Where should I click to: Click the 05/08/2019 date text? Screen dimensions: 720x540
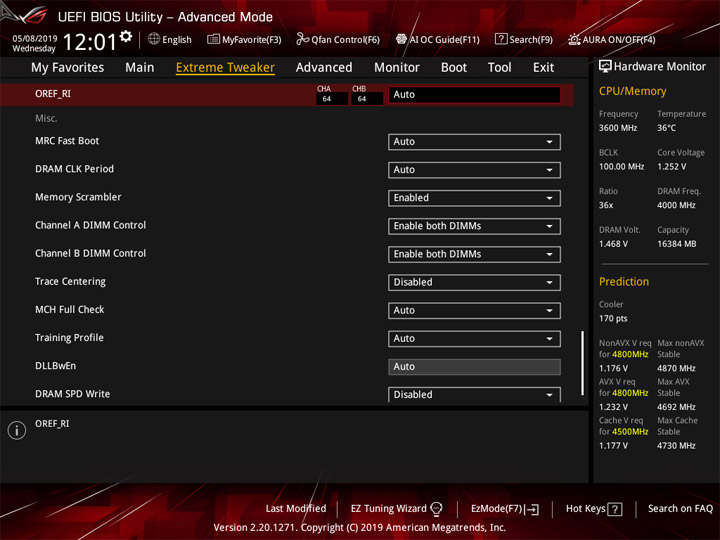(34, 38)
